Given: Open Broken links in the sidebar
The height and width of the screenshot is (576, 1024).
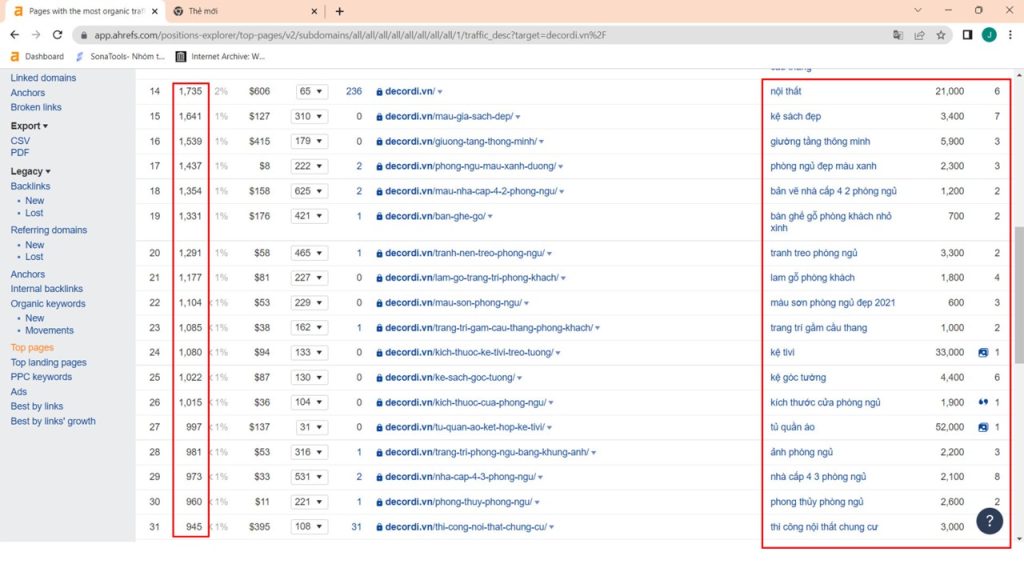Looking at the screenshot, I should 36,107.
